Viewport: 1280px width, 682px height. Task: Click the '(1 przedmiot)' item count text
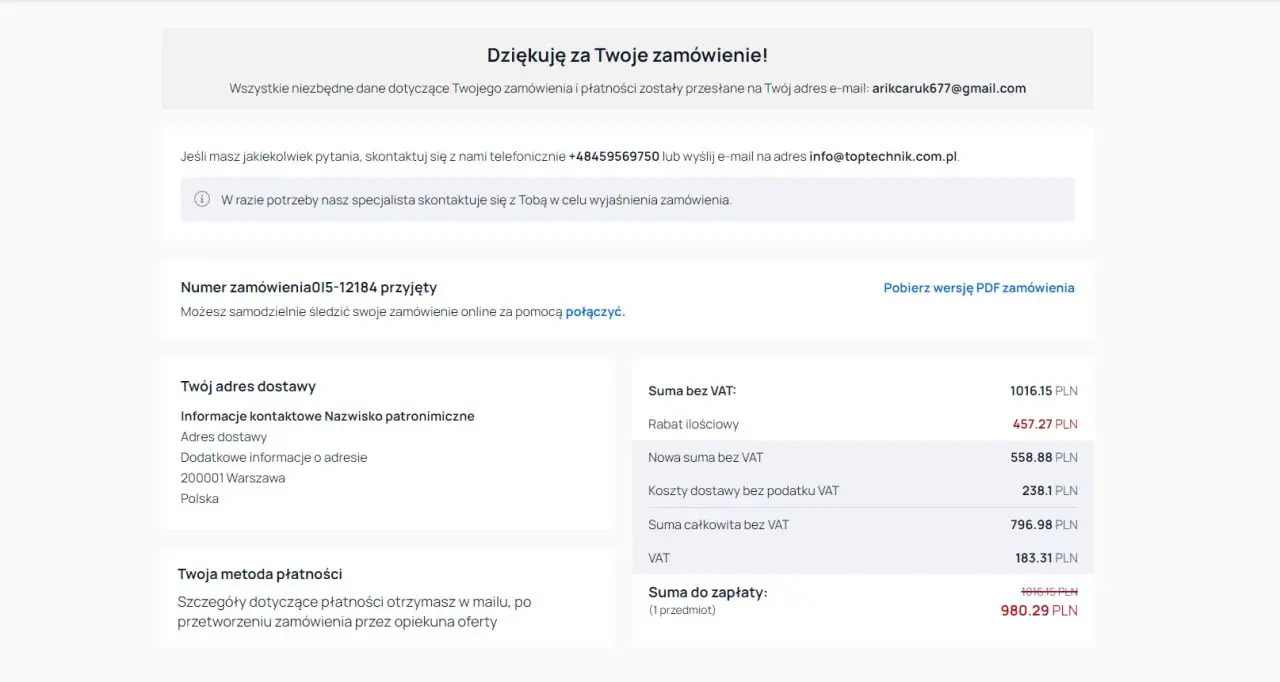point(682,610)
